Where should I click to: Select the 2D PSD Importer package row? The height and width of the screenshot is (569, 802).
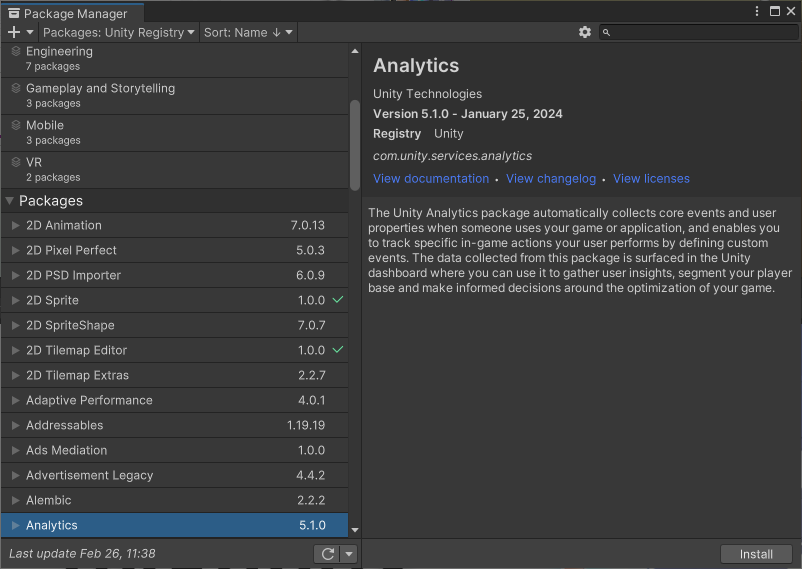point(174,275)
